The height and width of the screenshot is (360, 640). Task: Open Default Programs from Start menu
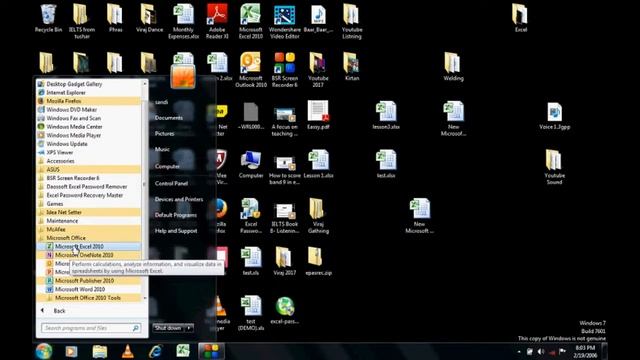click(176, 215)
